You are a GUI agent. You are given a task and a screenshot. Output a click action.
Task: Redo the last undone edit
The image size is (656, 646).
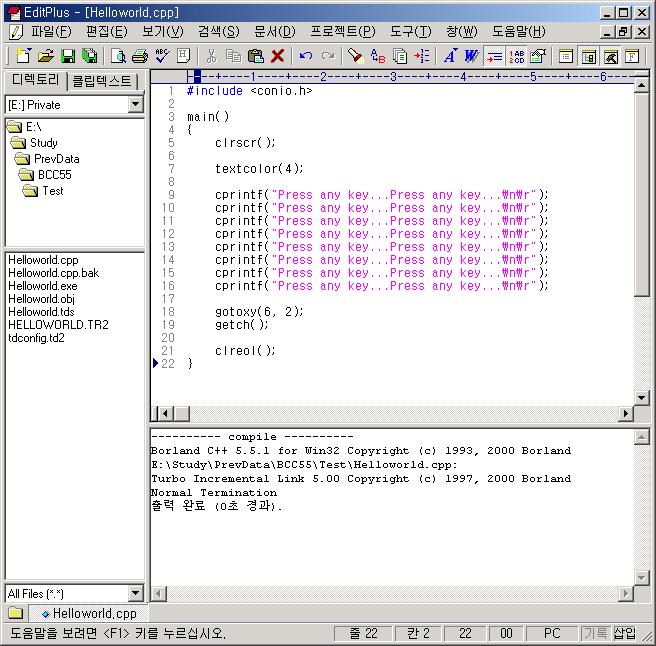point(328,56)
